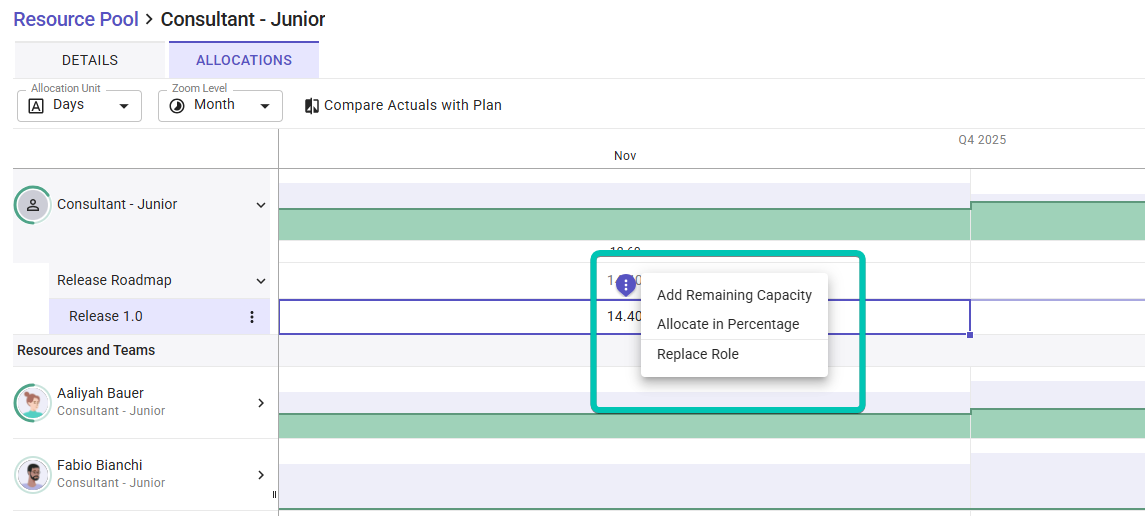Collapse the Release Roadmap group
1145x516 pixels.
[x=261, y=281]
